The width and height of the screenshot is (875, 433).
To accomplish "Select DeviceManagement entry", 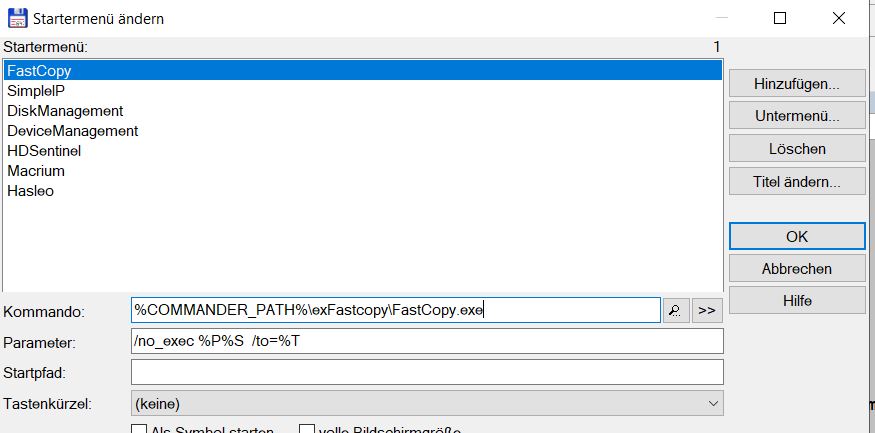I will 362,131.
